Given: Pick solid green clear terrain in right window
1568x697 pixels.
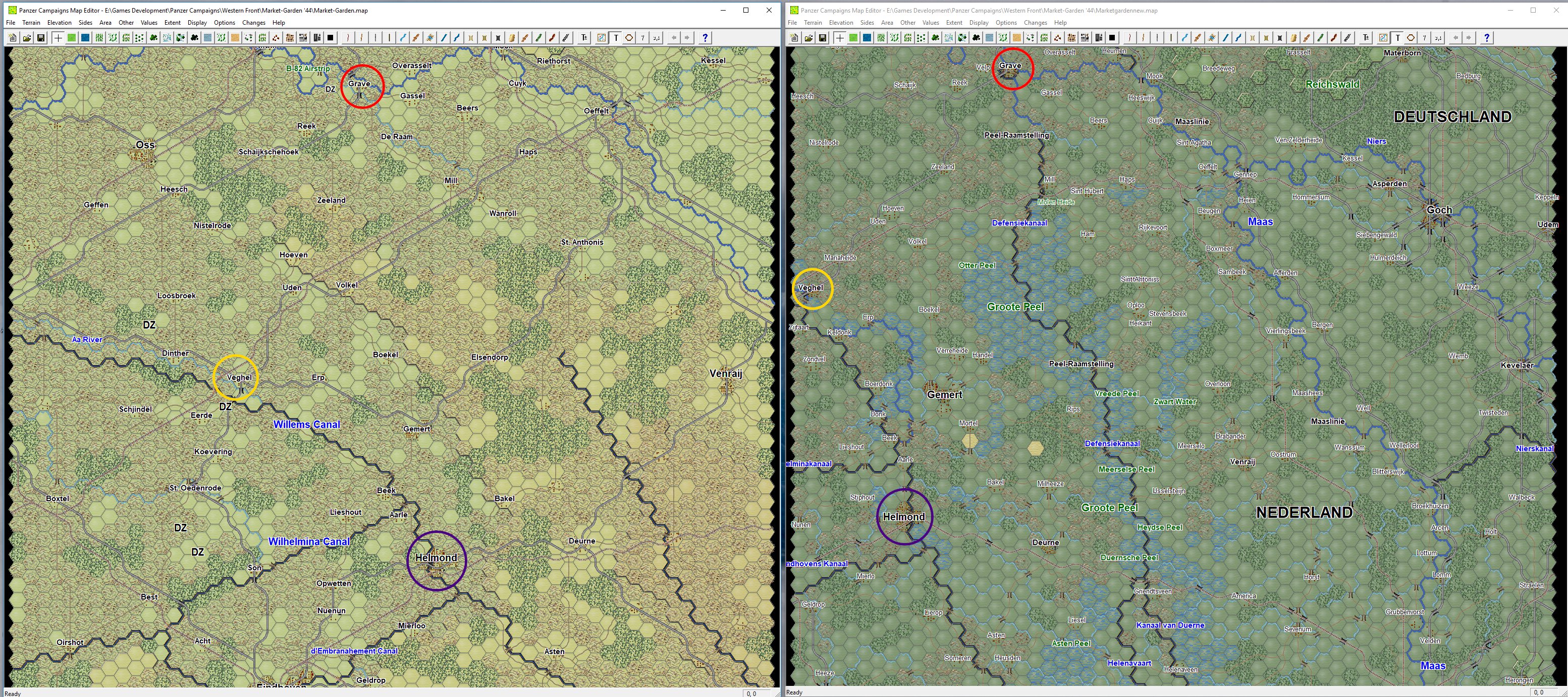Looking at the screenshot, I should pos(853,38).
